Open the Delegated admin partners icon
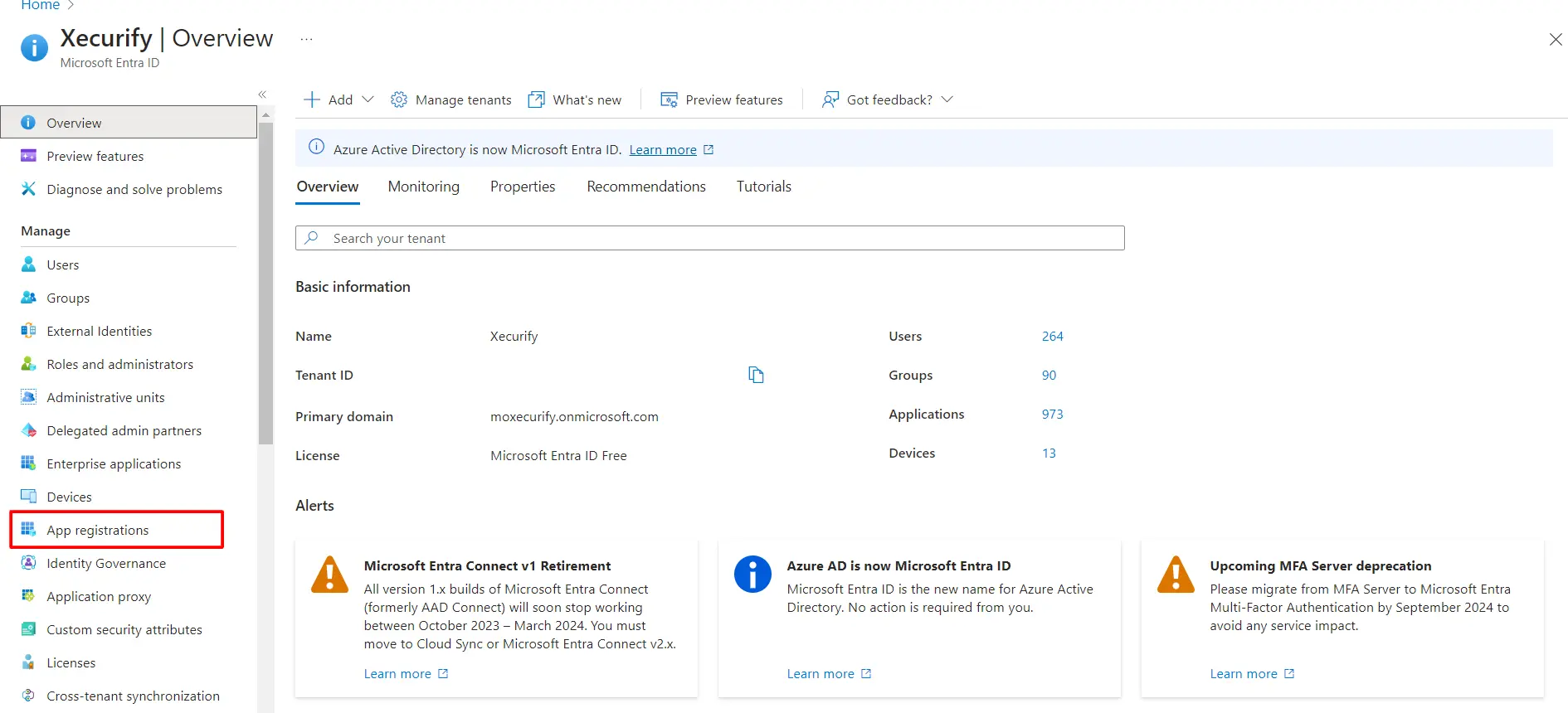The width and height of the screenshot is (1568, 713). tap(28, 430)
